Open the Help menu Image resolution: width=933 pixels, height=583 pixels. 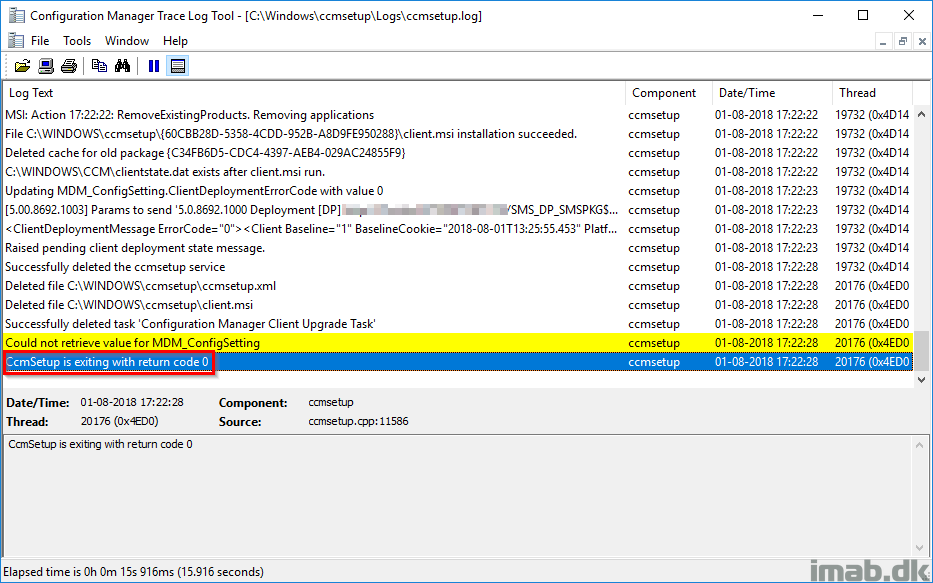(x=175, y=41)
